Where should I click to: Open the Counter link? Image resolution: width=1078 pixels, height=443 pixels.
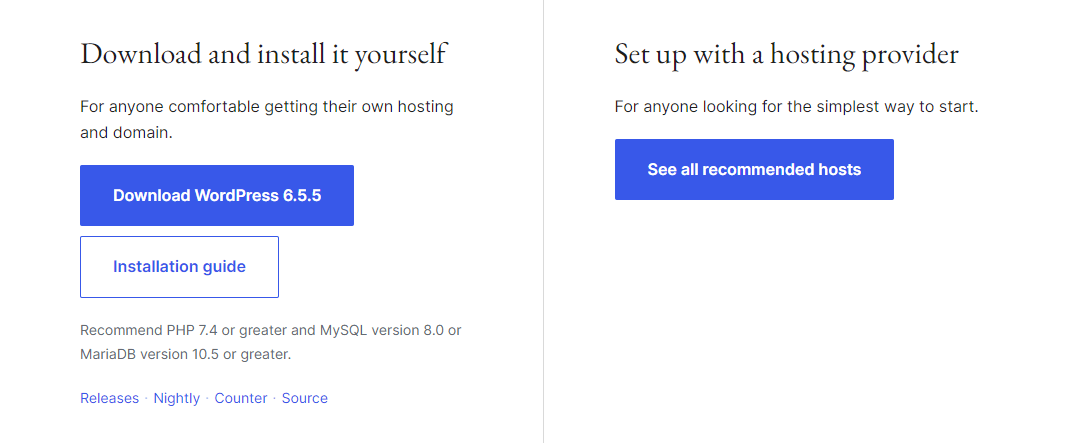pyautogui.click(x=241, y=398)
